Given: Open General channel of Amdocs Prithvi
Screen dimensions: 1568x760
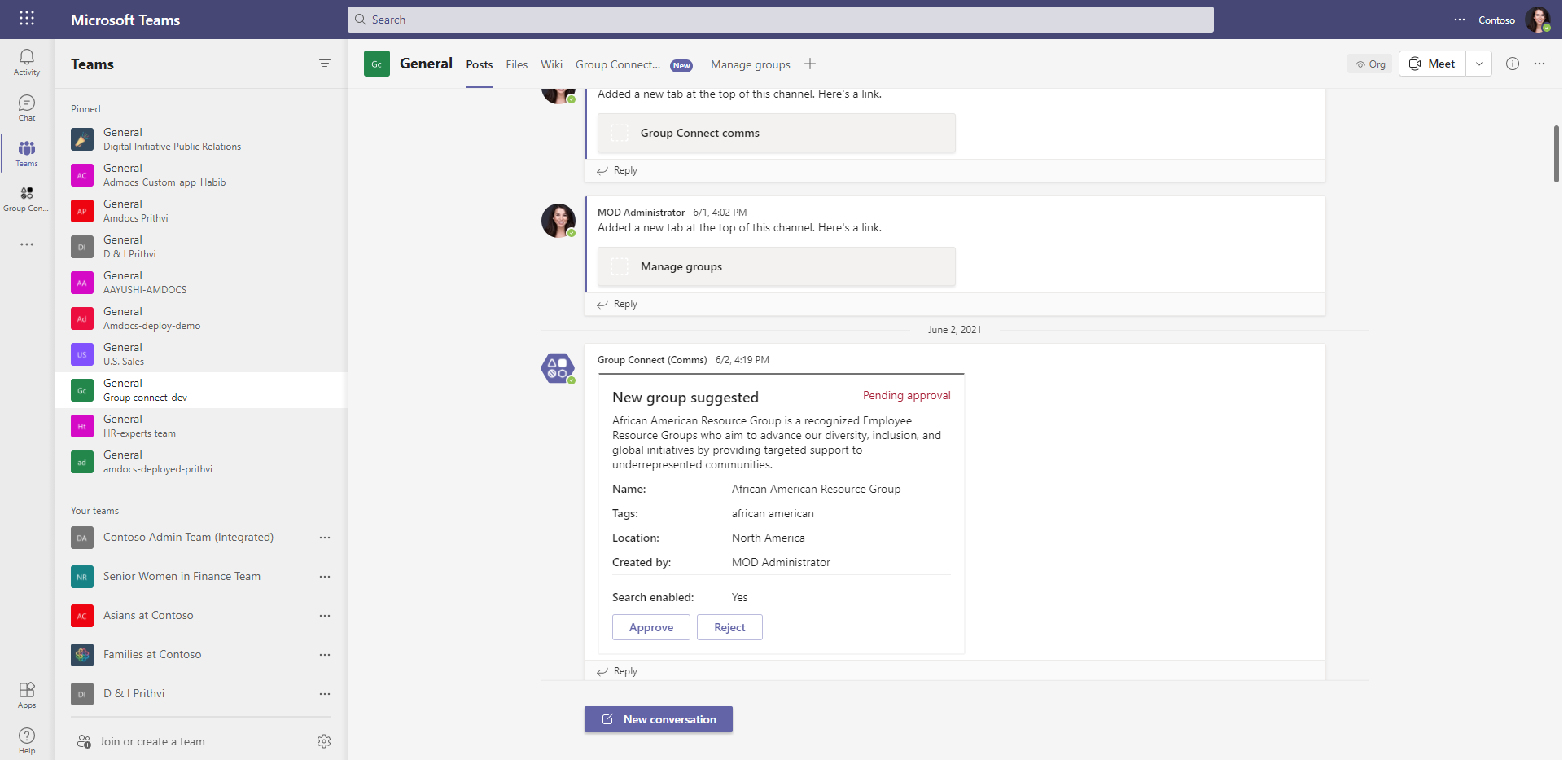Looking at the screenshot, I should [x=200, y=211].
